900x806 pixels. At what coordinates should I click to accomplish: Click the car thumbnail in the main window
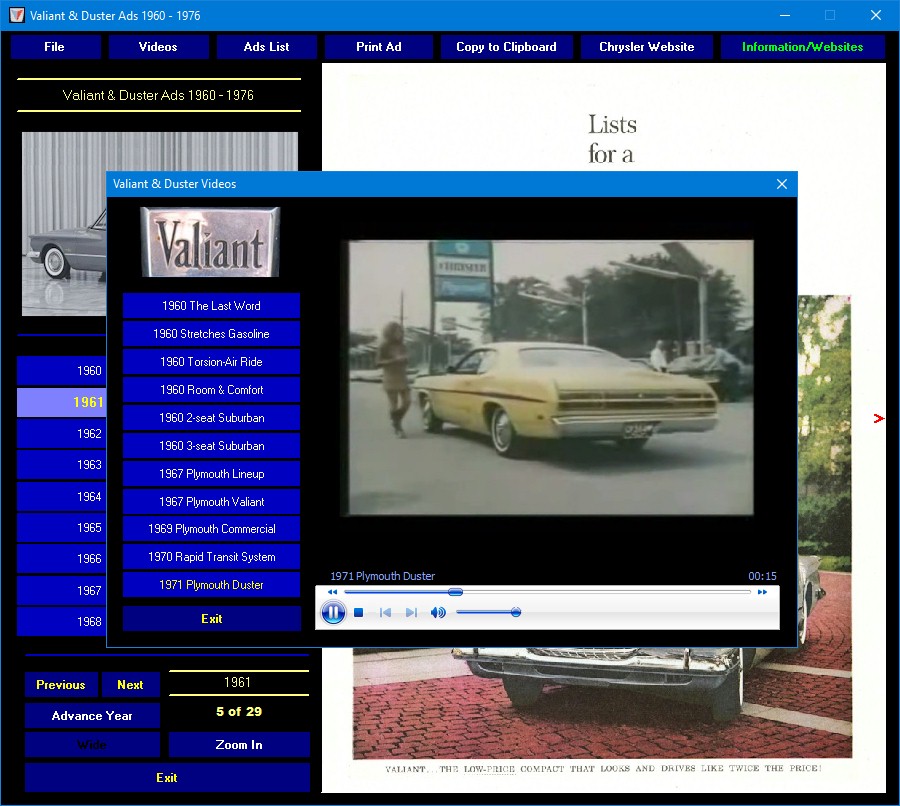(64, 224)
